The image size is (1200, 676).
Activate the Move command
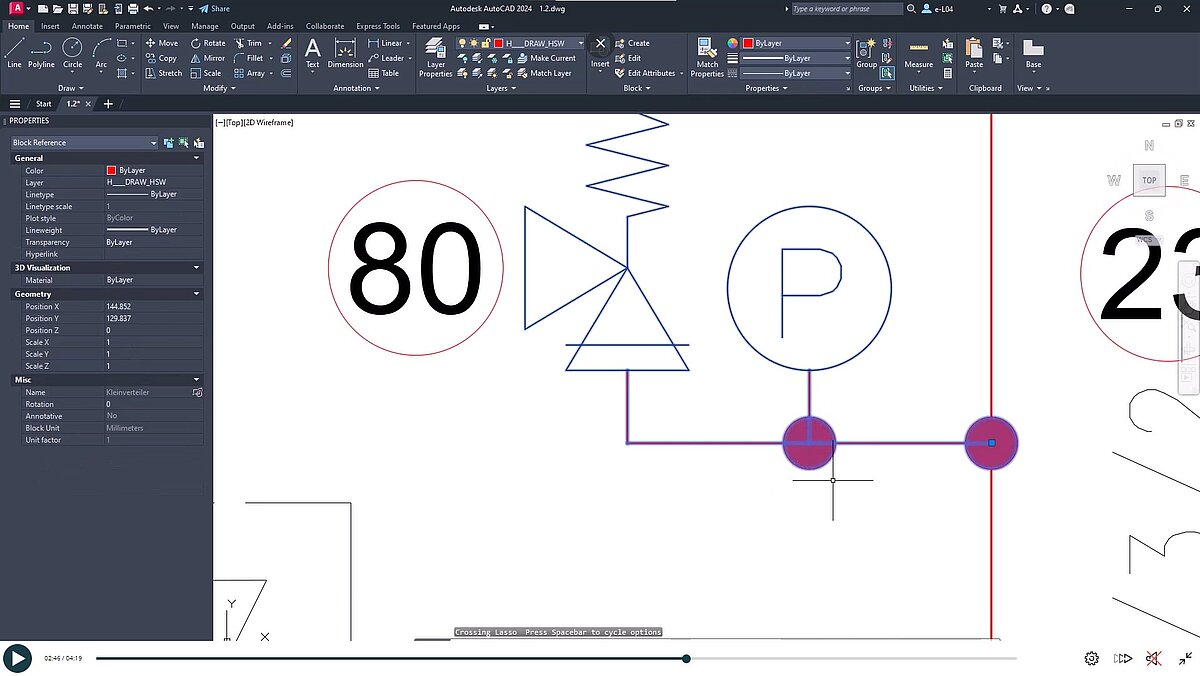click(162, 43)
